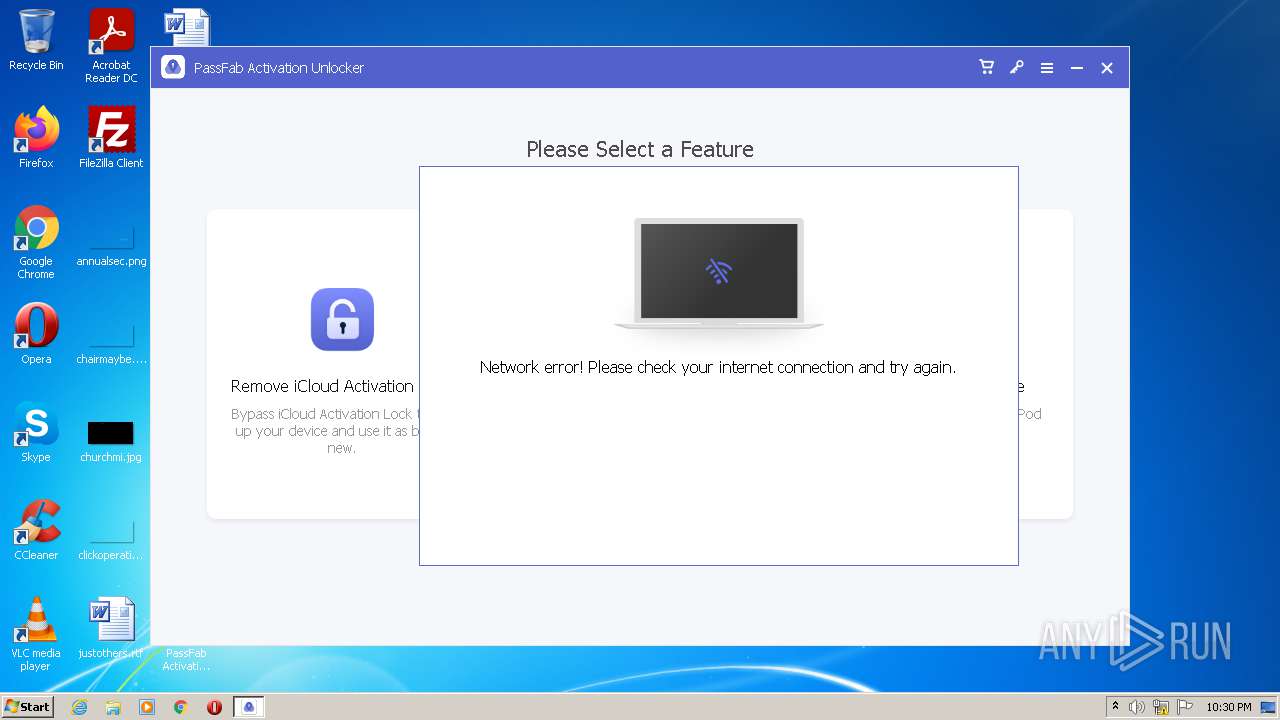Open the volume speaker tray icon

(1137, 707)
